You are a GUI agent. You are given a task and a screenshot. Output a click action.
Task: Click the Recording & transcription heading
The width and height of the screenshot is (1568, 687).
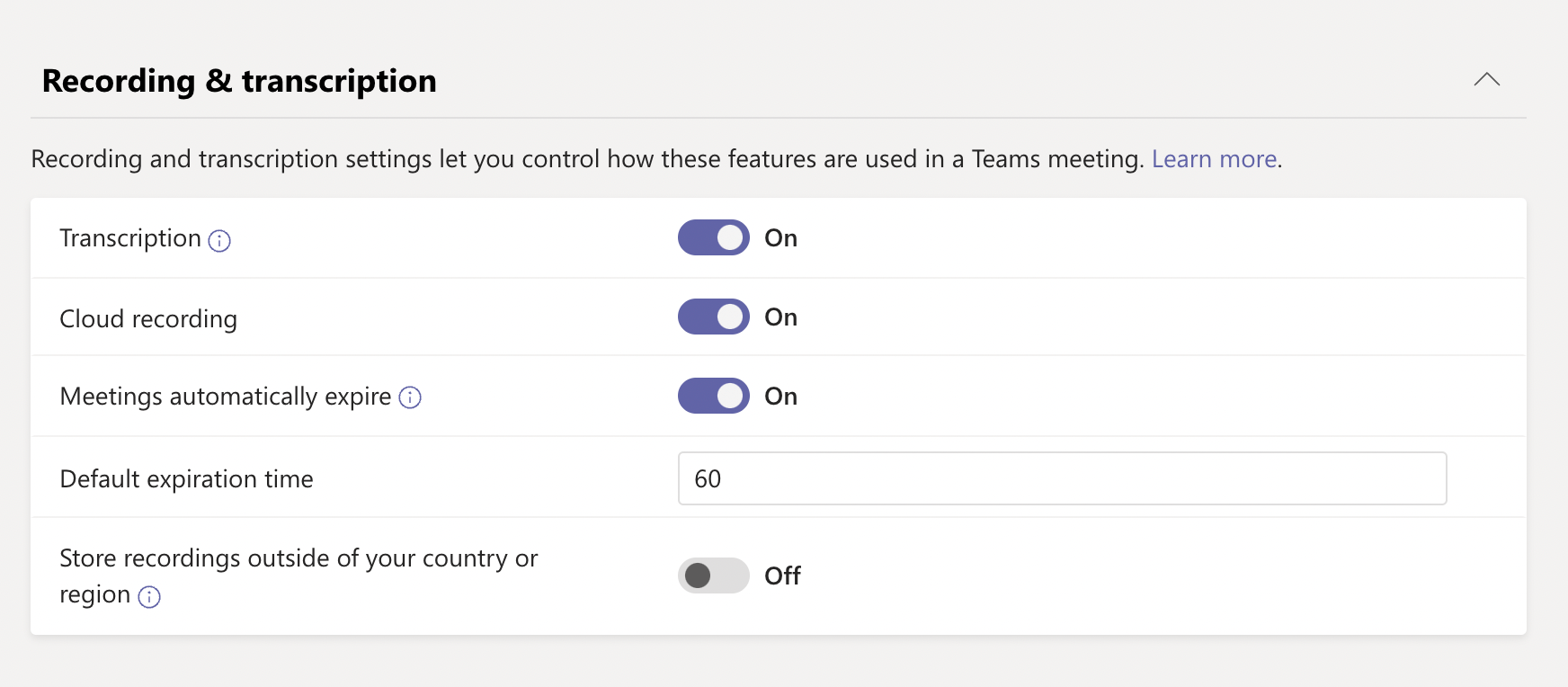point(238,81)
